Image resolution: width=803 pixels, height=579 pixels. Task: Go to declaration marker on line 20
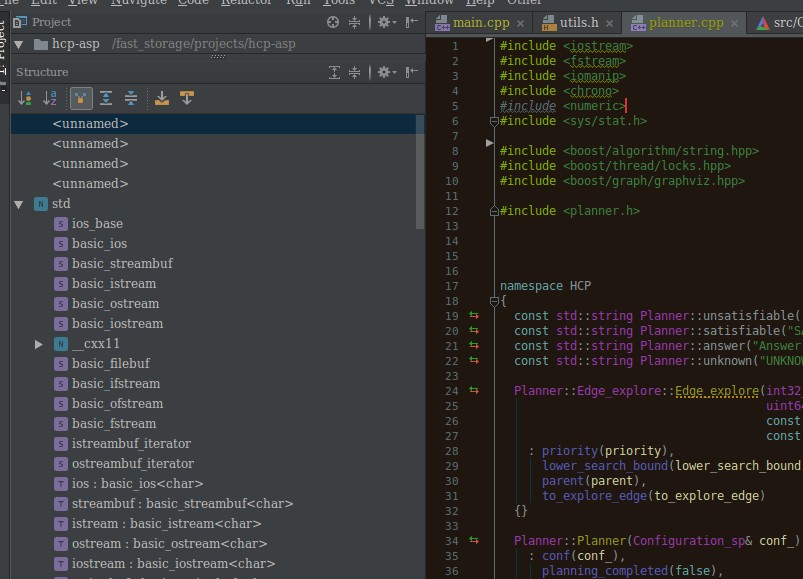coord(474,331)
